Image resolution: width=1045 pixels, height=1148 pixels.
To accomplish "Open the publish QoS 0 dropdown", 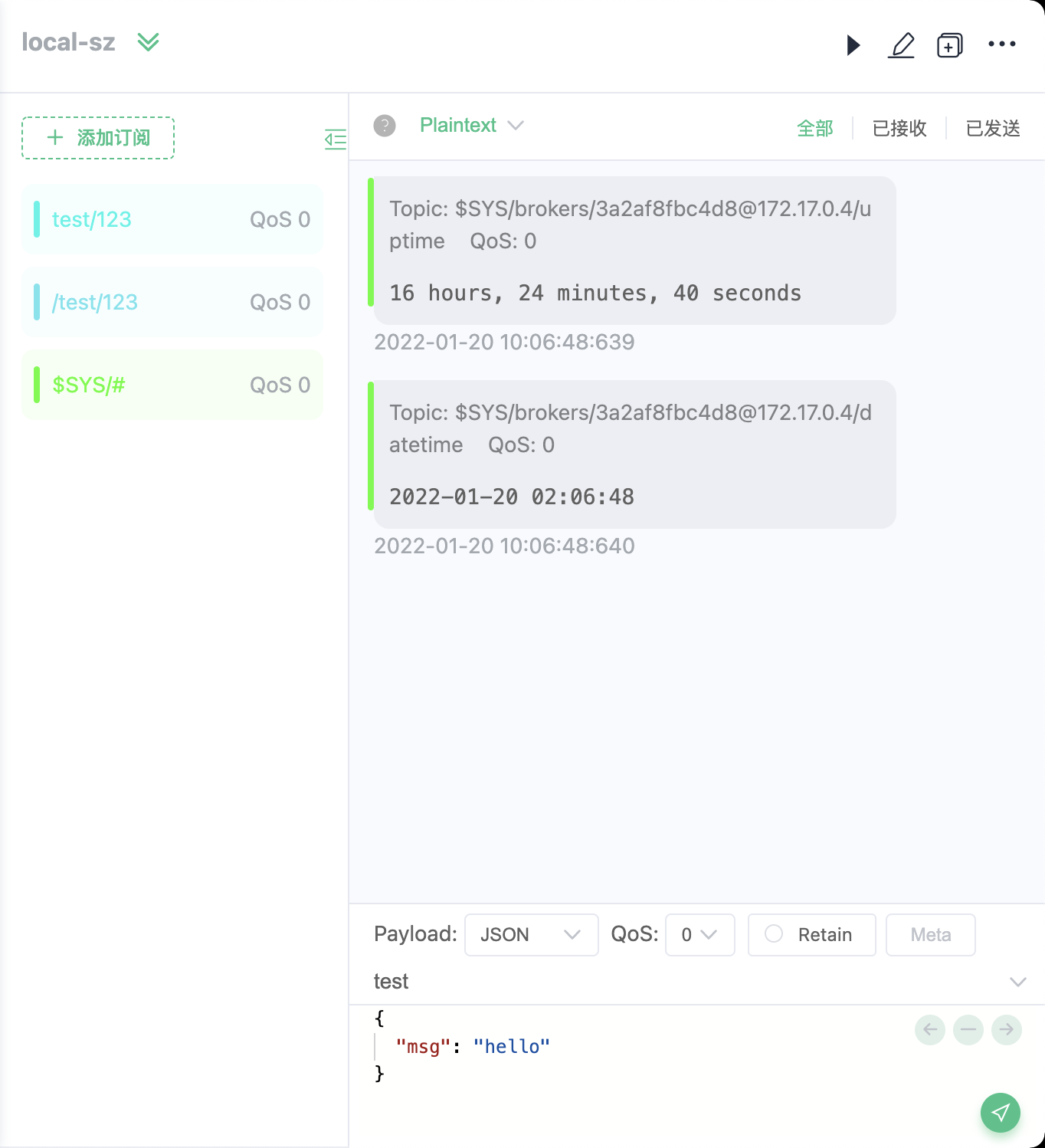I will 700,935.
